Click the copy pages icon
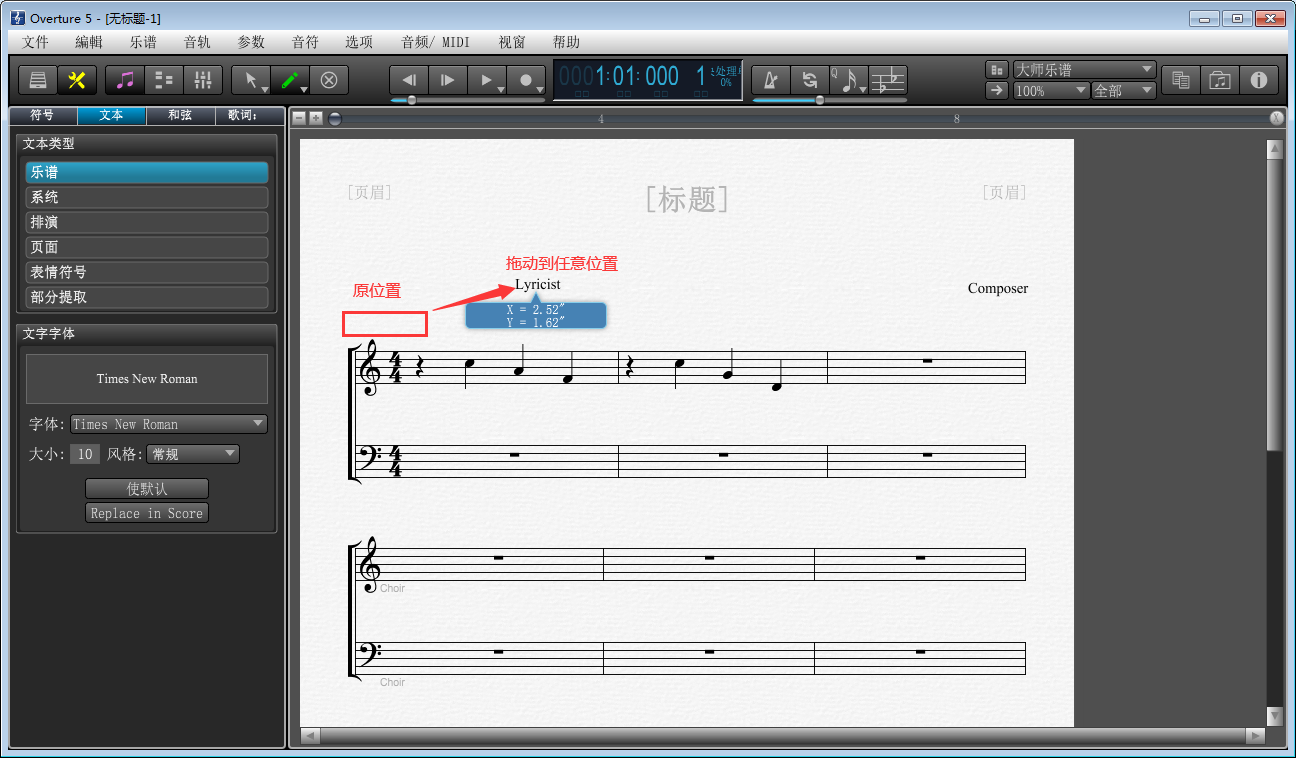The image size is (1296, 758). [1181, 80]
